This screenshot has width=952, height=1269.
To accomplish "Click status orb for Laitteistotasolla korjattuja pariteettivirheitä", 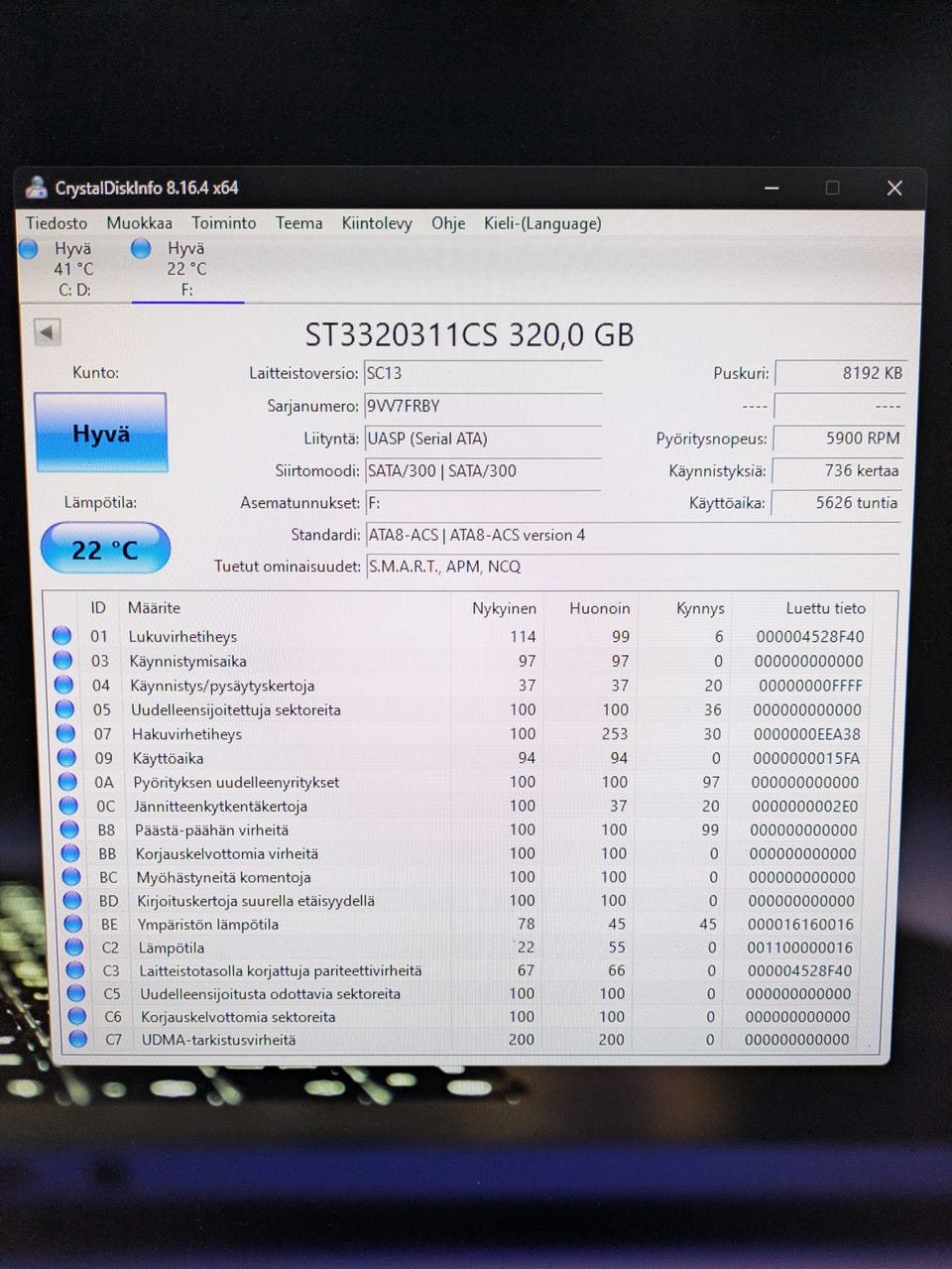I will pyautogui.click(x=75, y=970).
